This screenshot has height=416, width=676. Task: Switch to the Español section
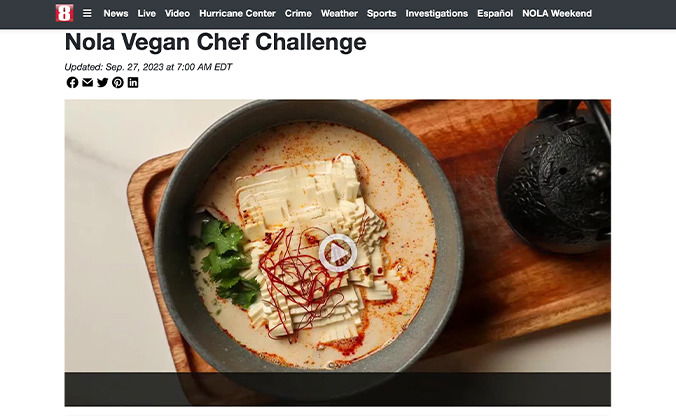point(495,13)
